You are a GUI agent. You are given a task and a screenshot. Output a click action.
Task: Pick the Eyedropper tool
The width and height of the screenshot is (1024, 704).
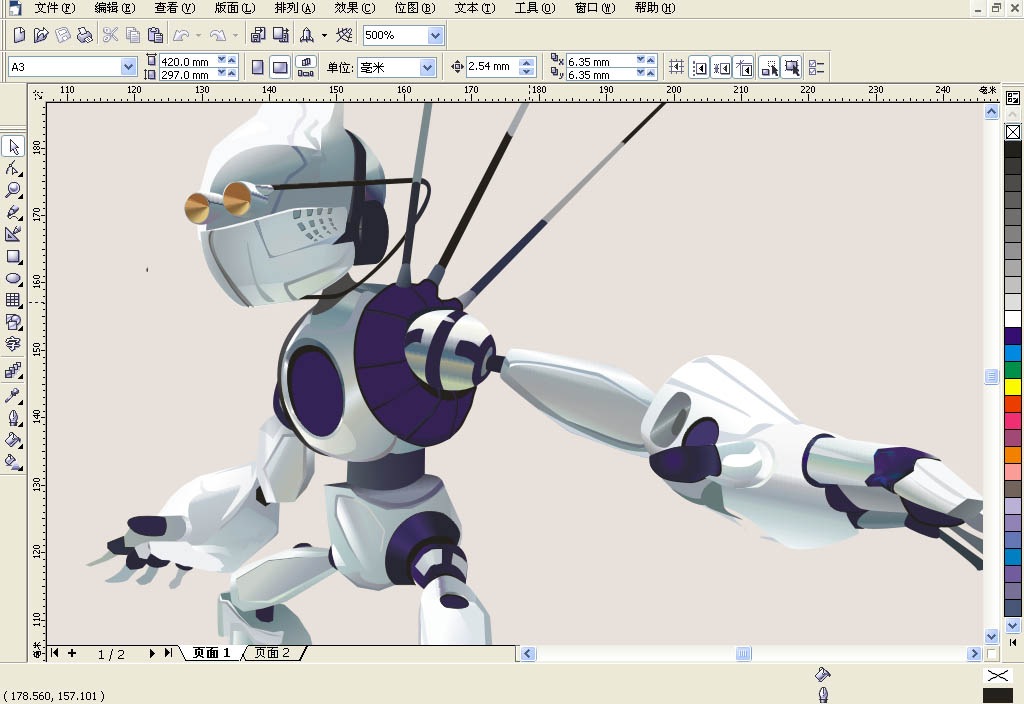click(13, 395)
